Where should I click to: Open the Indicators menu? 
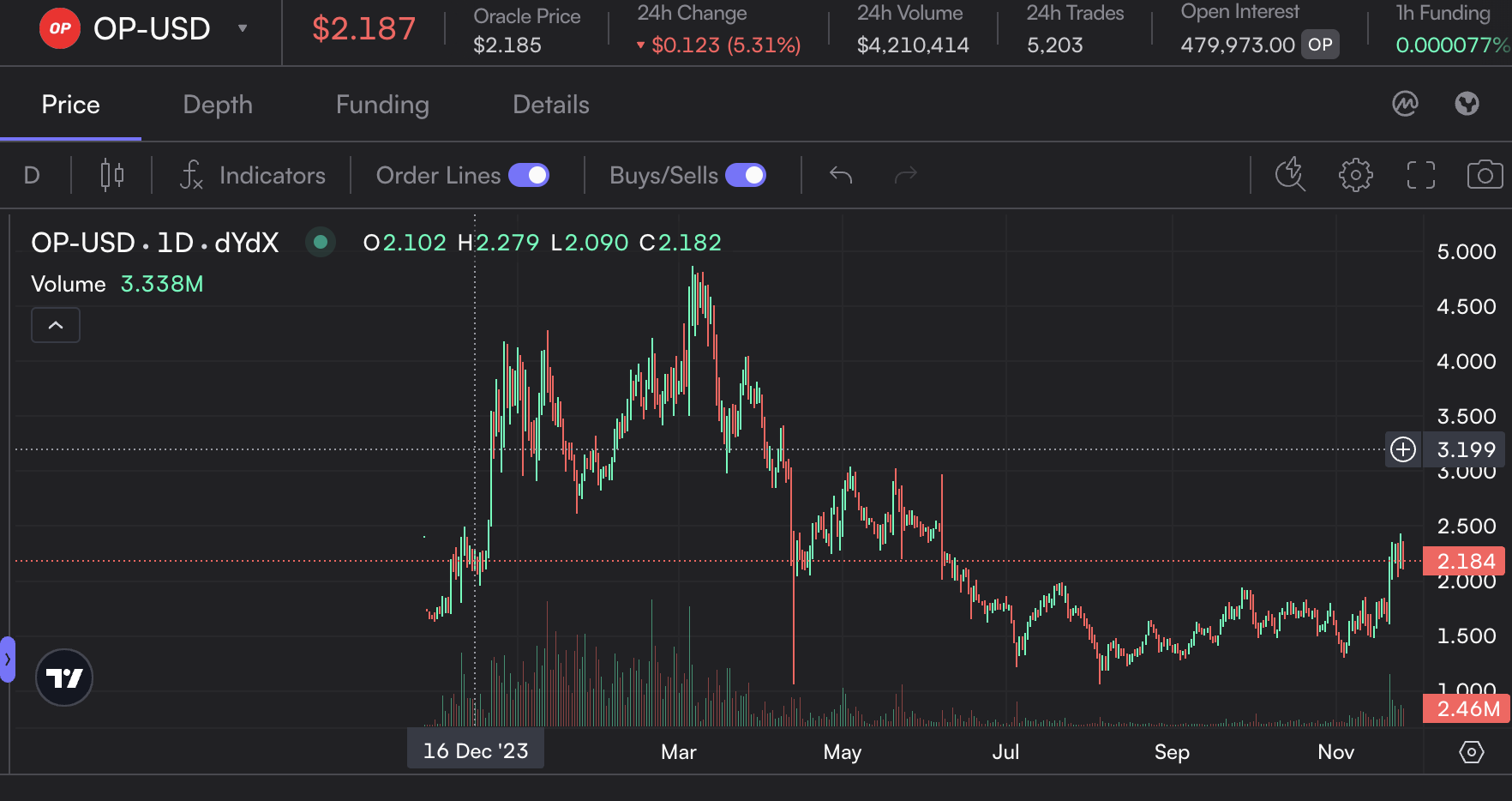253,175
